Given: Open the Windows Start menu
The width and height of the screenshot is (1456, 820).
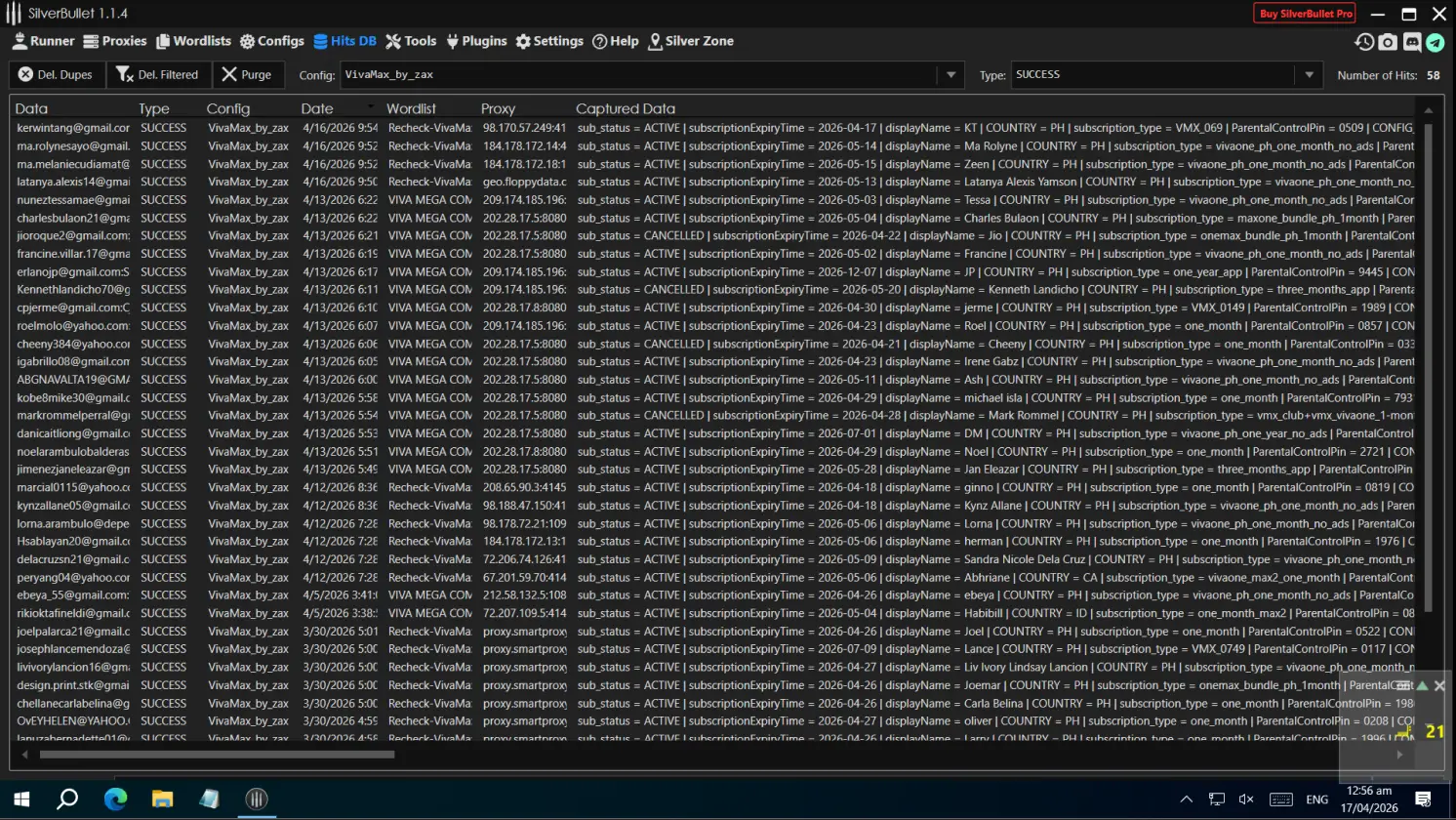Looking at the screenshot, I should click(x=21, y=799).
